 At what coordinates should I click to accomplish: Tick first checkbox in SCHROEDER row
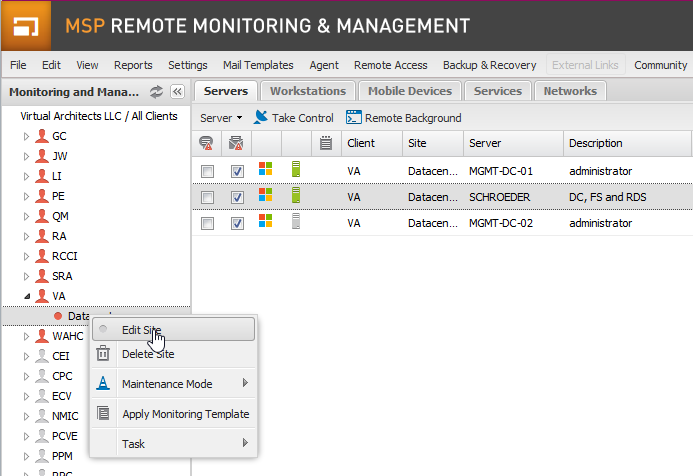[207, 198]
